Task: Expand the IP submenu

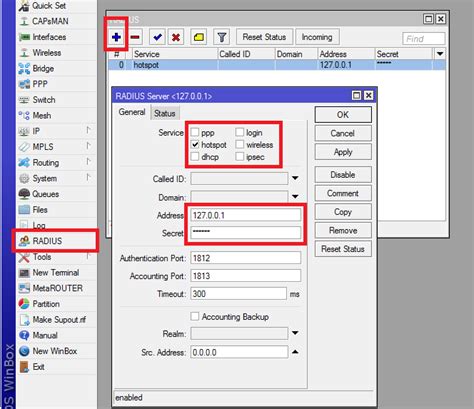Action: [88, 130]
